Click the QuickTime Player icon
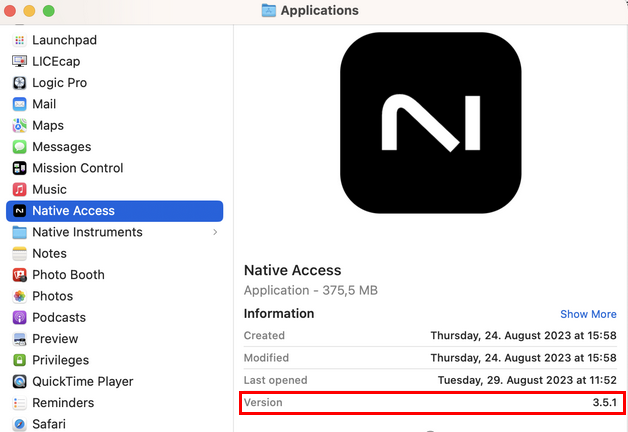Viewport: 628px width, 432px height. (19, 382)
